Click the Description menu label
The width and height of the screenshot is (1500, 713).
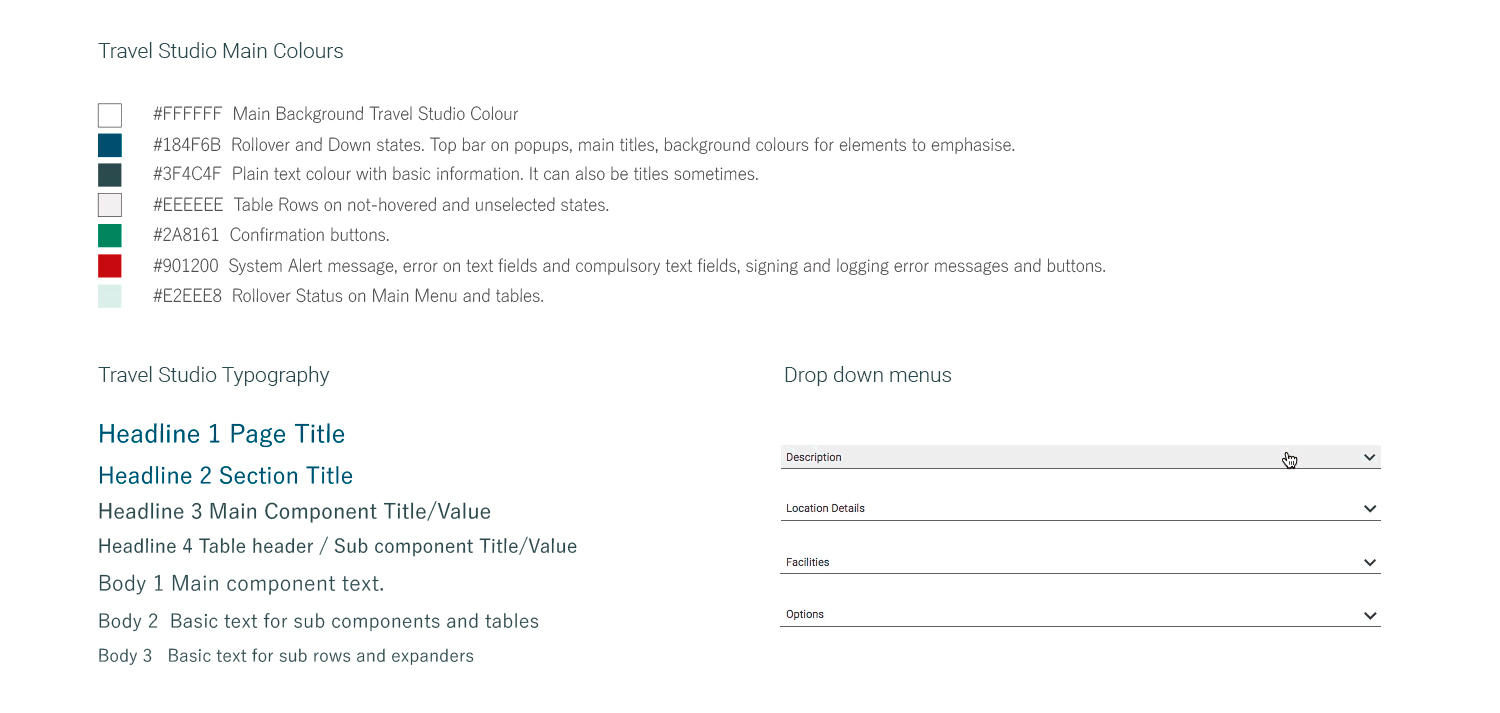(x=814, y=457)
